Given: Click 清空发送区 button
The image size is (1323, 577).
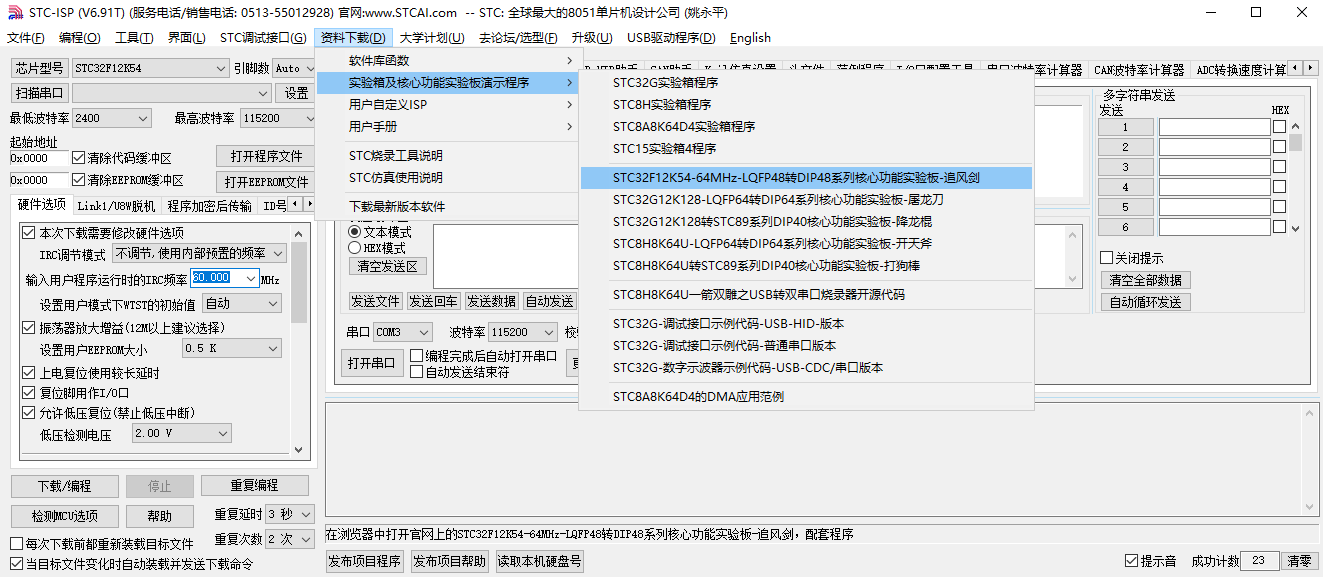Looking at the screenshot, I should tap(389, 267).
